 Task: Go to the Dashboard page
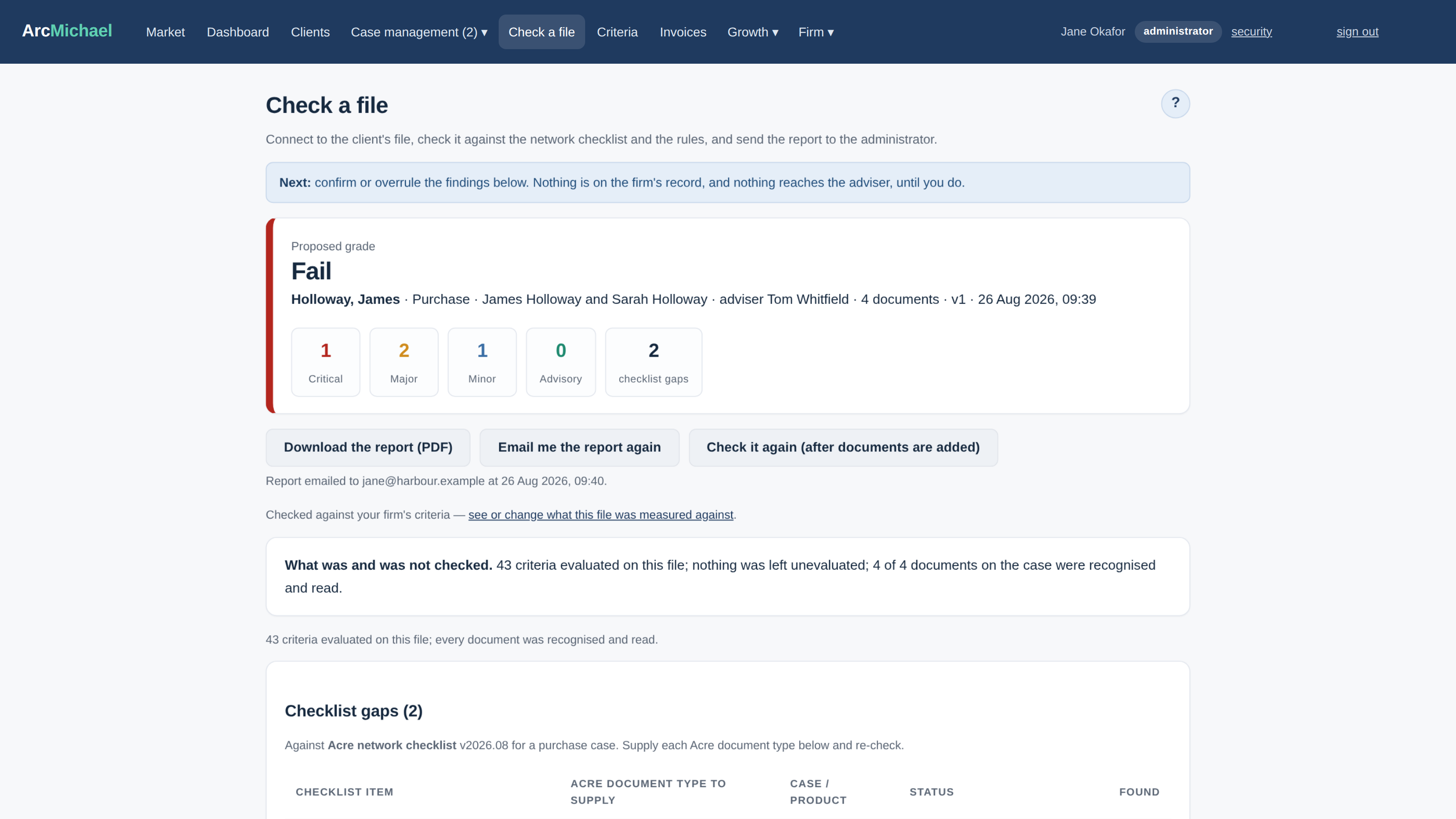(x=238, y=32)
